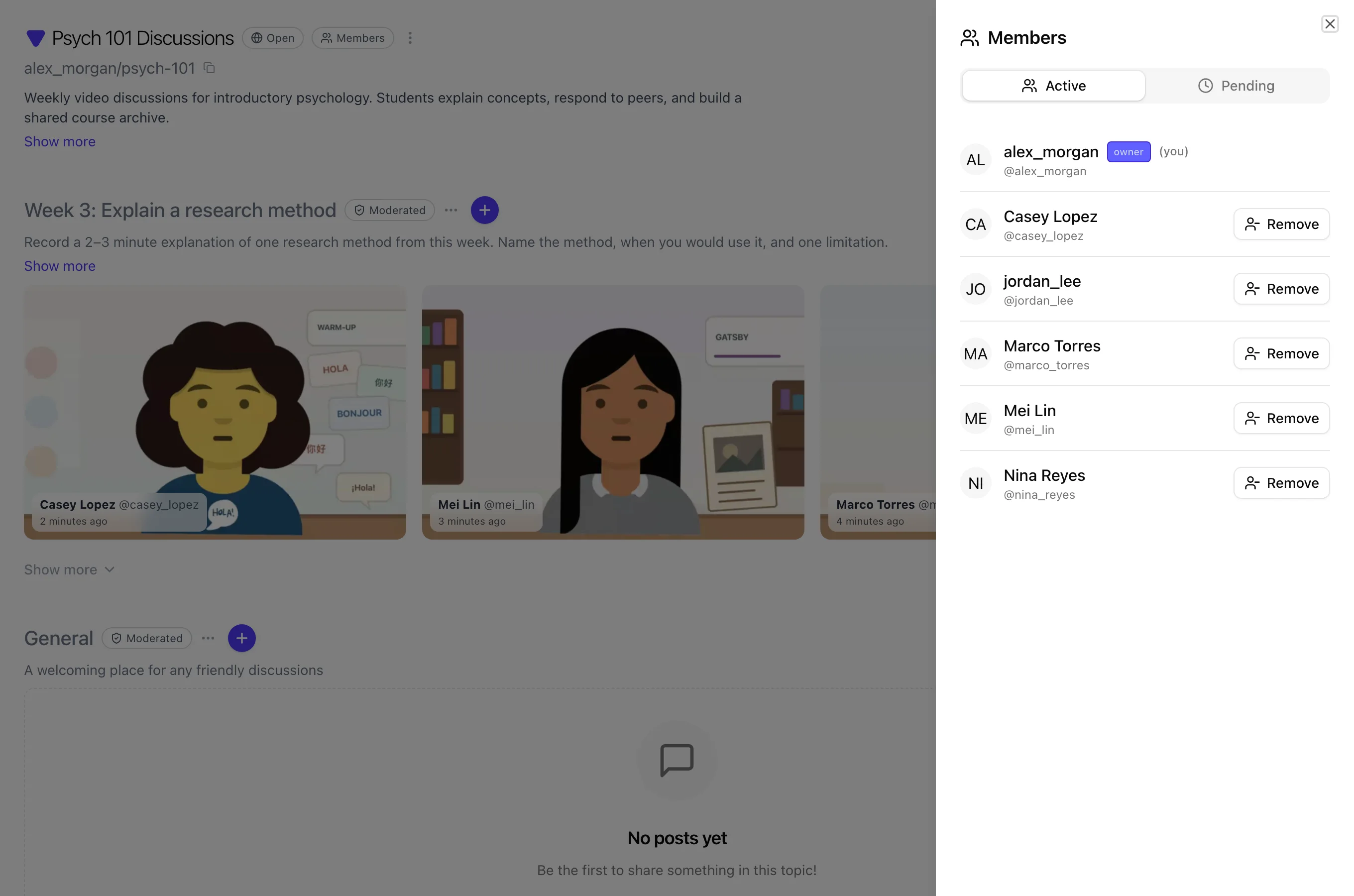Select the Week 3: Explain a research method heading
The width and height of the screenshot is (1354, 896).
180,210
